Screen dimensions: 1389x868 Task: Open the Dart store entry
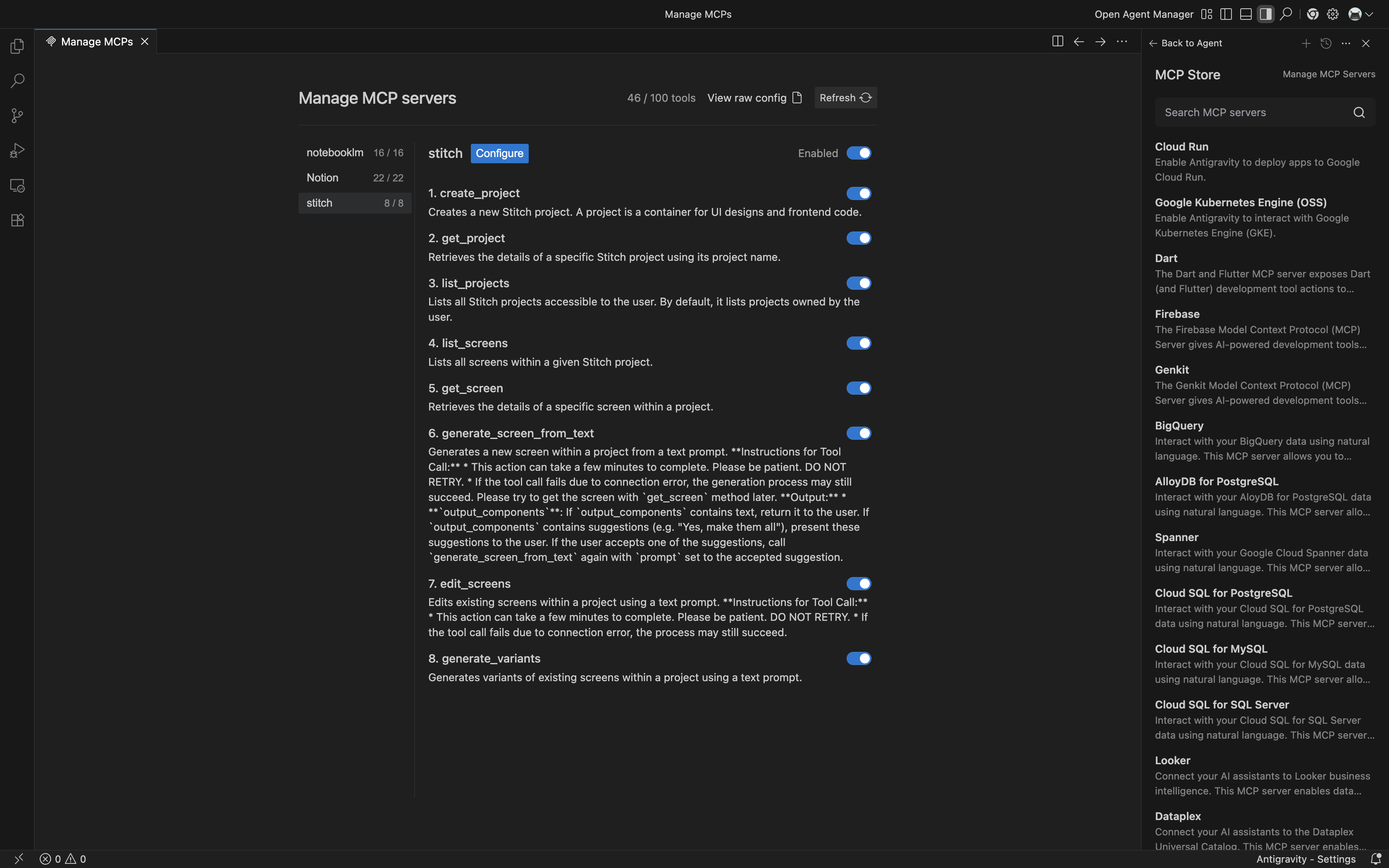[x=1265, y=273]
